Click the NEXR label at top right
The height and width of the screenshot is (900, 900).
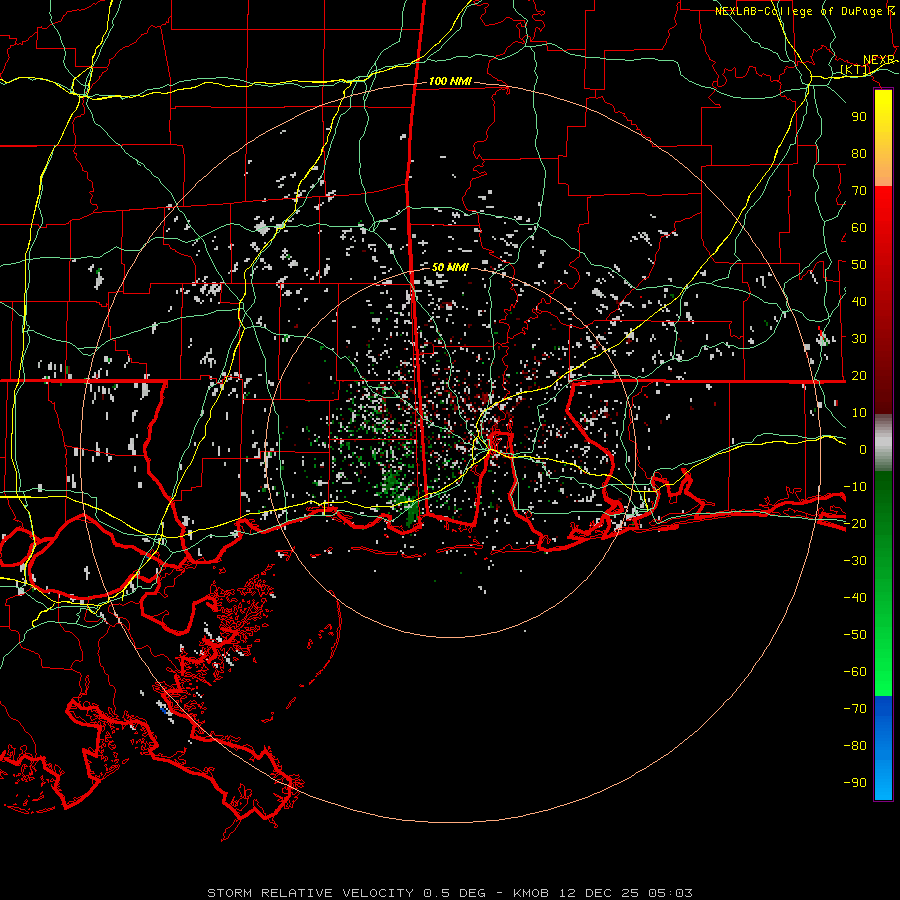879,60
